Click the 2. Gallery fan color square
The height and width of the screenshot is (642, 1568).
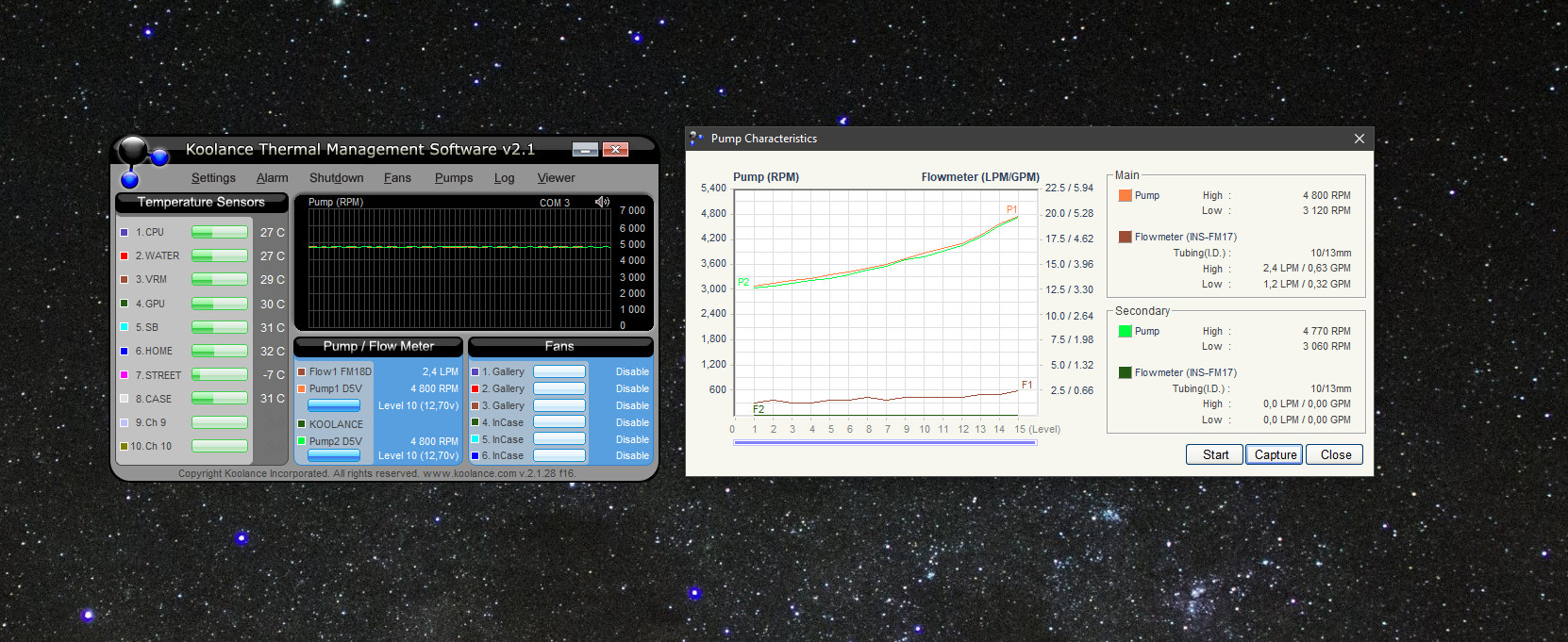coord(475,388)
